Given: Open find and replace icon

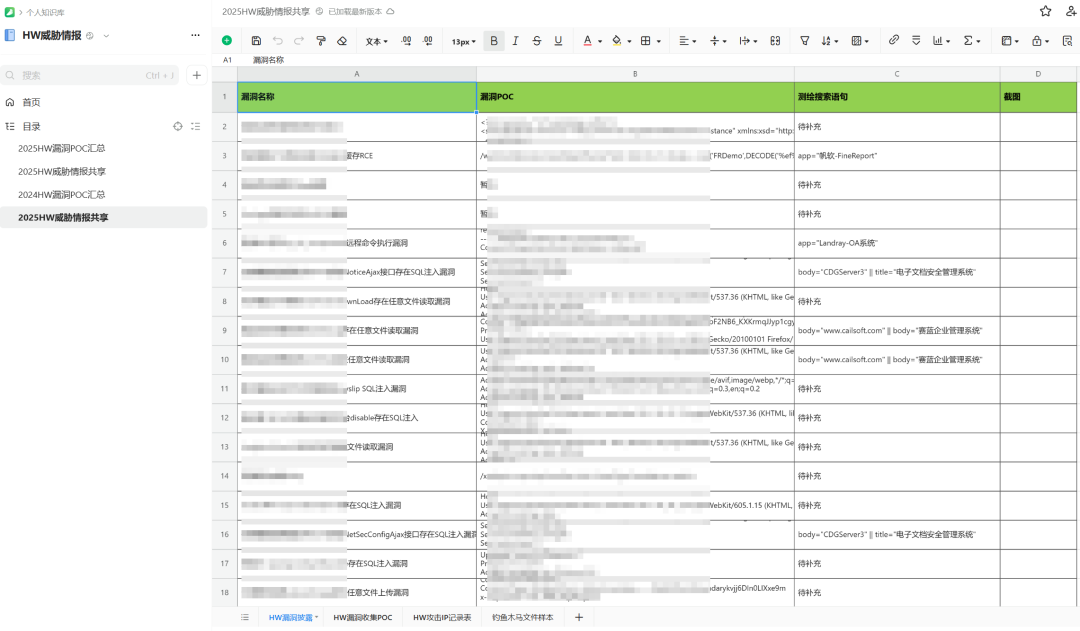Looking at the screenshot, I should point(1067,41).
